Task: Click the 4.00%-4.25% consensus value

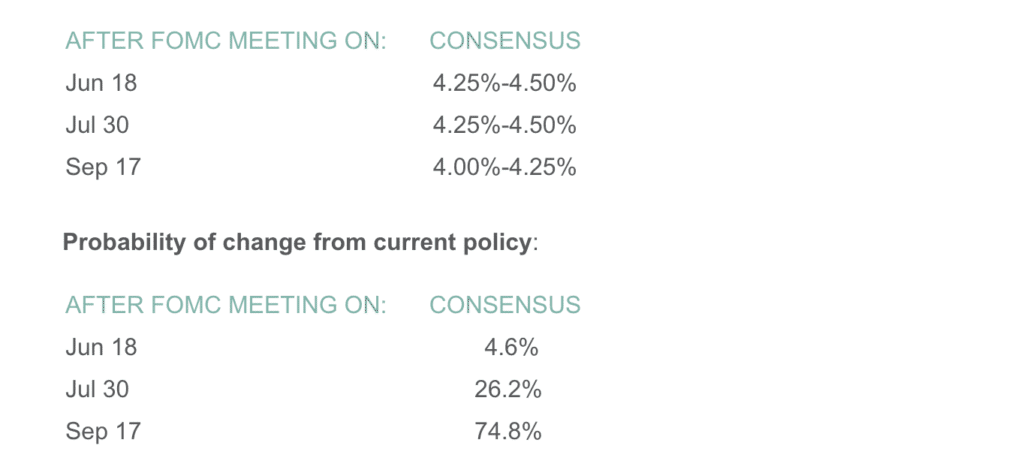Action: [x=504, y=167]
